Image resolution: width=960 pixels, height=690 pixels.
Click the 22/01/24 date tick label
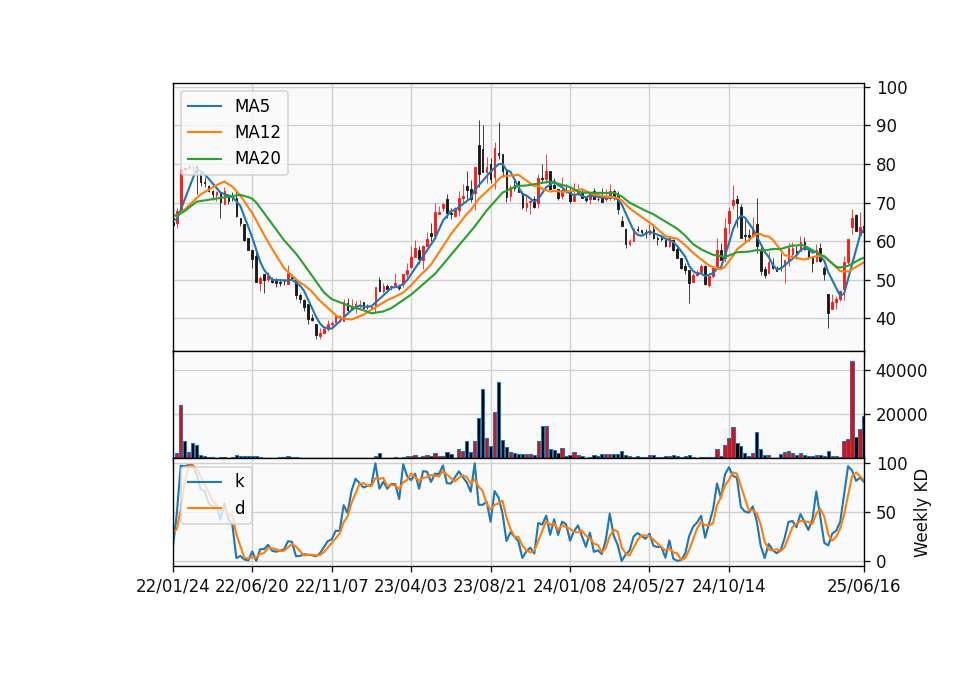click(x=173, y=586)
